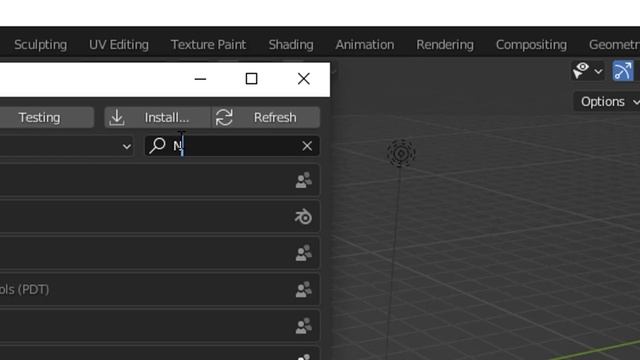Click the Install add-on button

(x=158, y=118)
